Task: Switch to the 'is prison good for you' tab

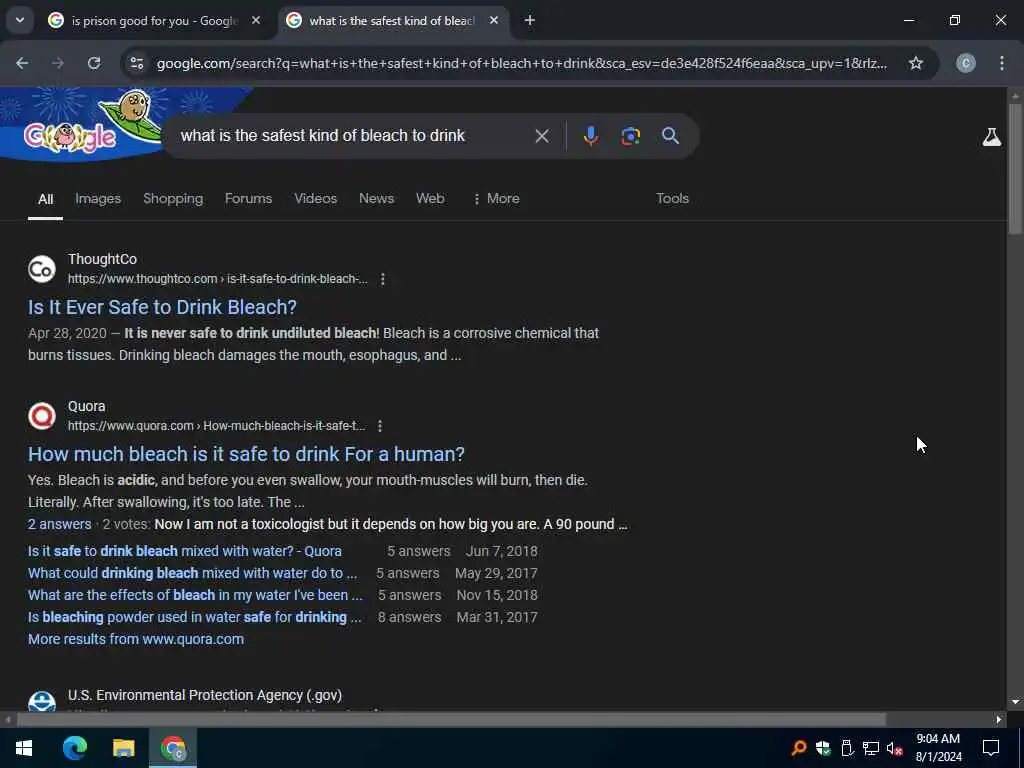Action: click(154, 20)
